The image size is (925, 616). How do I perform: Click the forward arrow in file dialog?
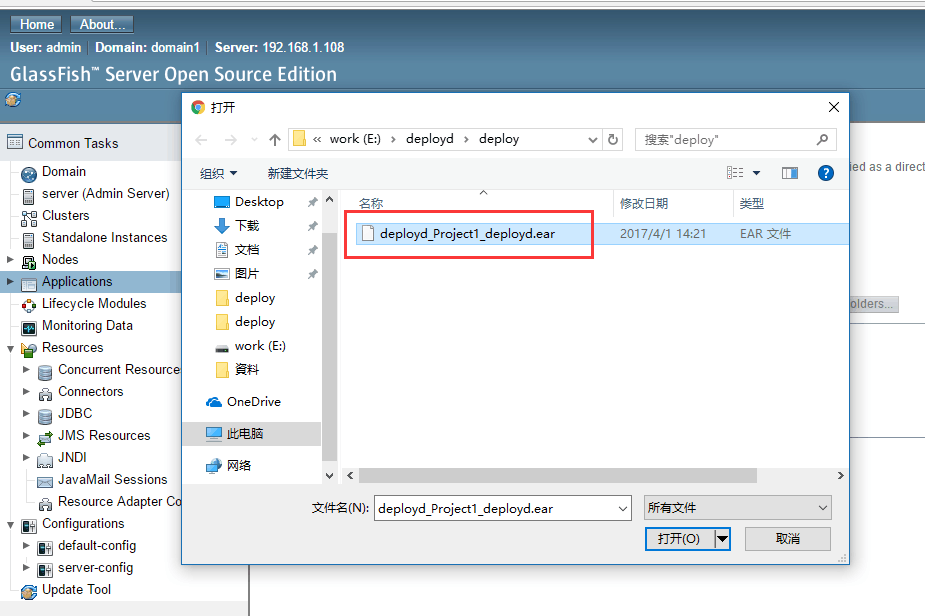pyautogui.click(x=231, y=140)
